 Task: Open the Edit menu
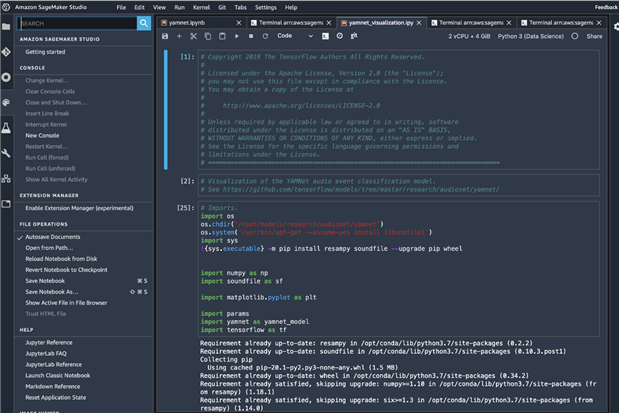click(139, 7)
